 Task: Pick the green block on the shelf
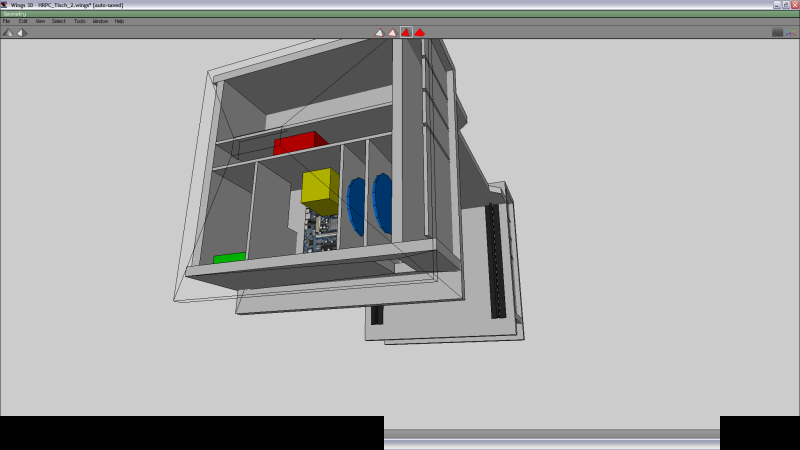(x=229, y=258)
